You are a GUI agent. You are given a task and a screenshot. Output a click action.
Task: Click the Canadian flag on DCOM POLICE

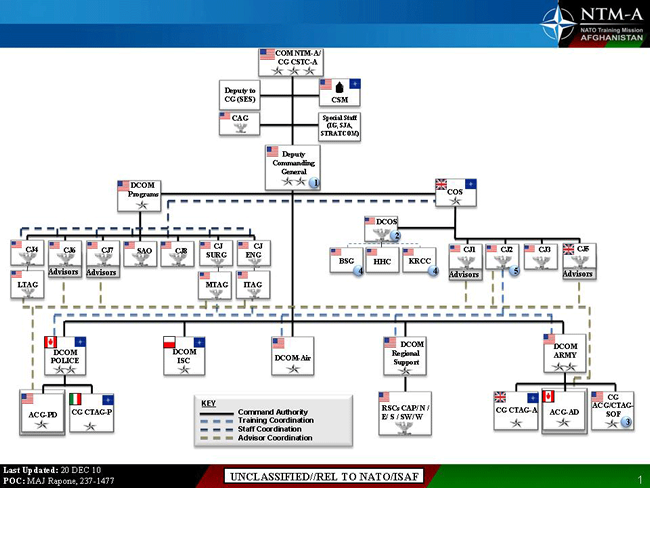[x=50, y=342]
